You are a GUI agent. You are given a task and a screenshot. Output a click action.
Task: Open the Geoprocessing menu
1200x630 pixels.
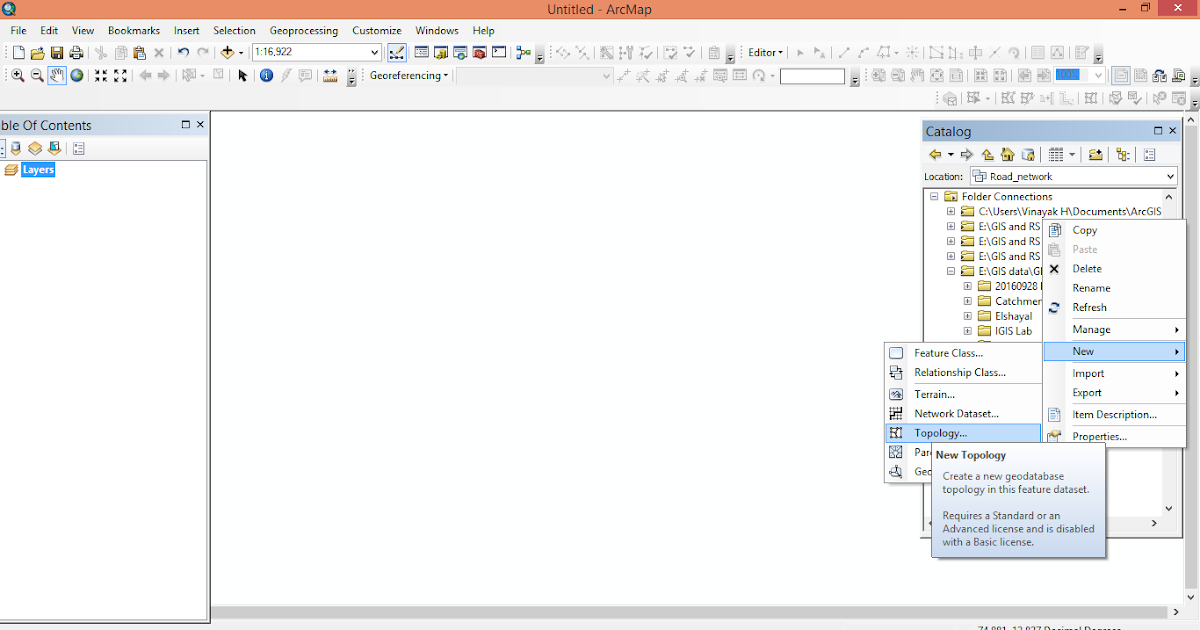pos(304,30)
